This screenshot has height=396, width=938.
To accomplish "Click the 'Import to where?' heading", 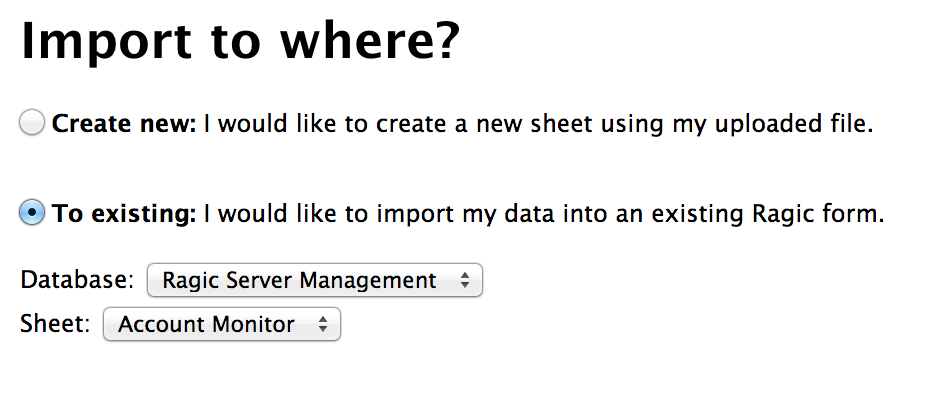I will pyautogui.click(x=240, y=41).
